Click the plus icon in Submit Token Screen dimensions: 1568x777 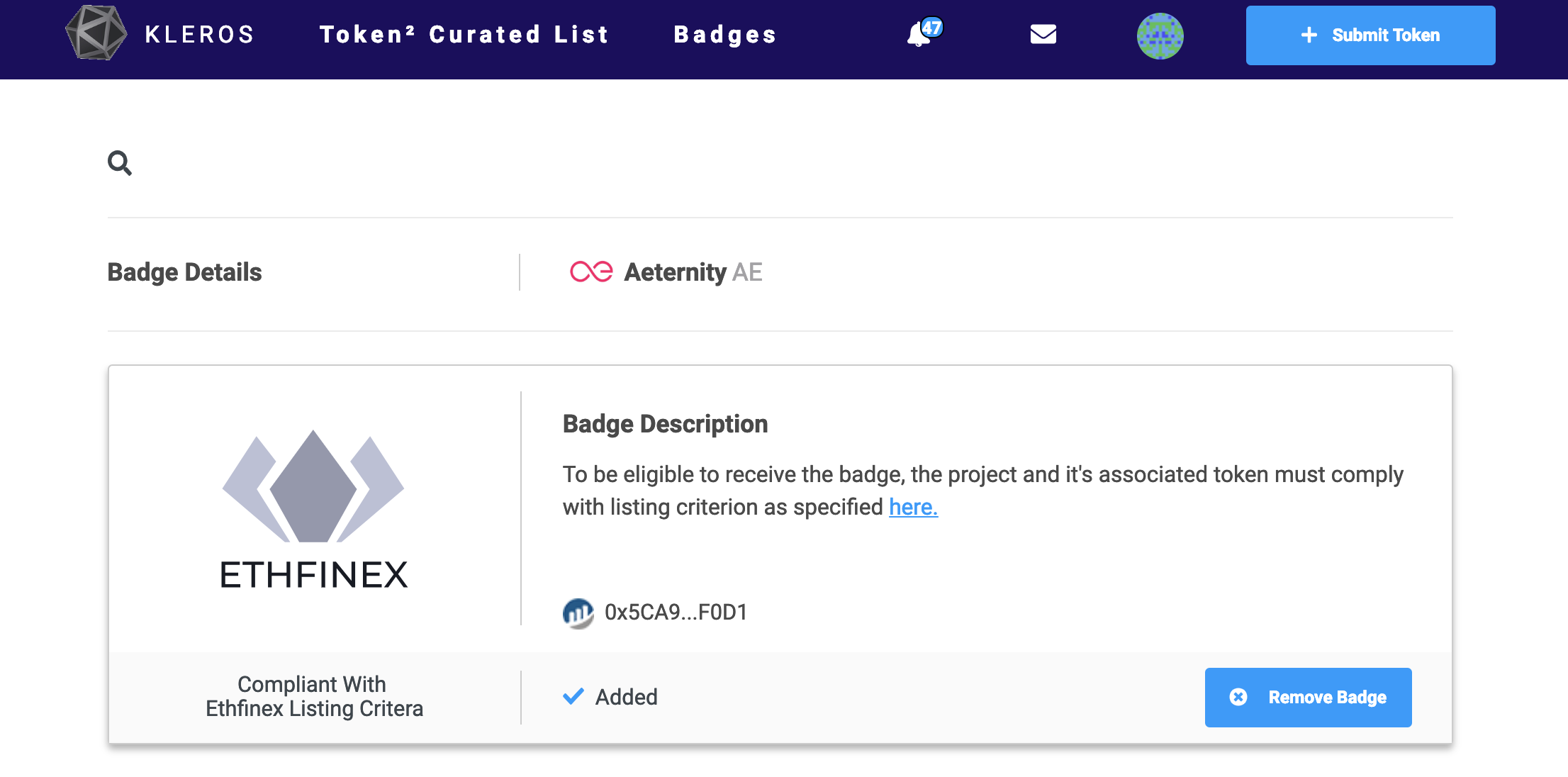(1309, 35)
